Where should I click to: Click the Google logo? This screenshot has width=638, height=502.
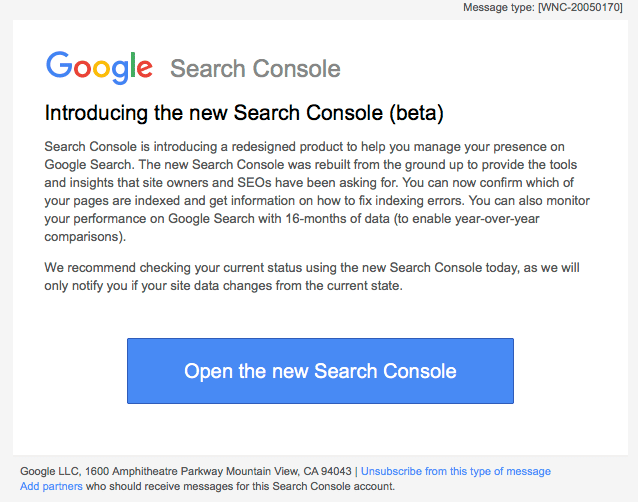[99, 68]
